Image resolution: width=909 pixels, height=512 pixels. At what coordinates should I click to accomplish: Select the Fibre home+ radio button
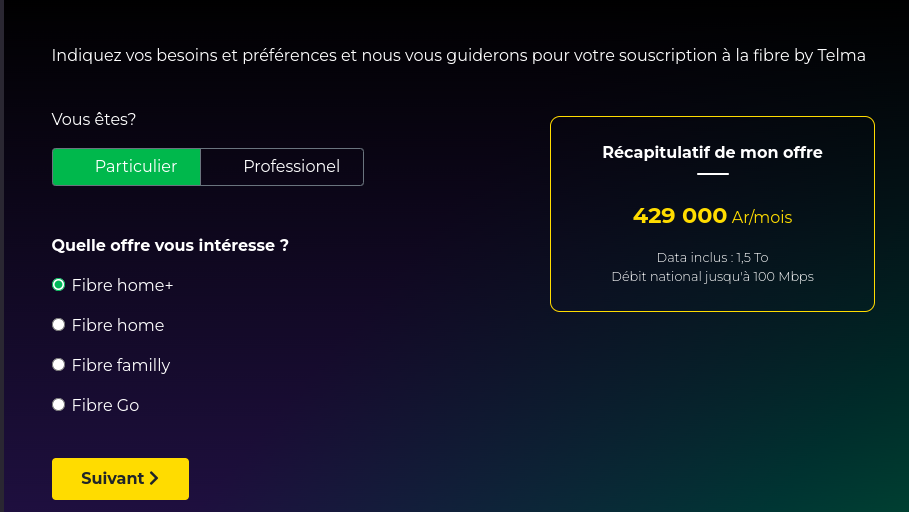click(x=58, y=285)
